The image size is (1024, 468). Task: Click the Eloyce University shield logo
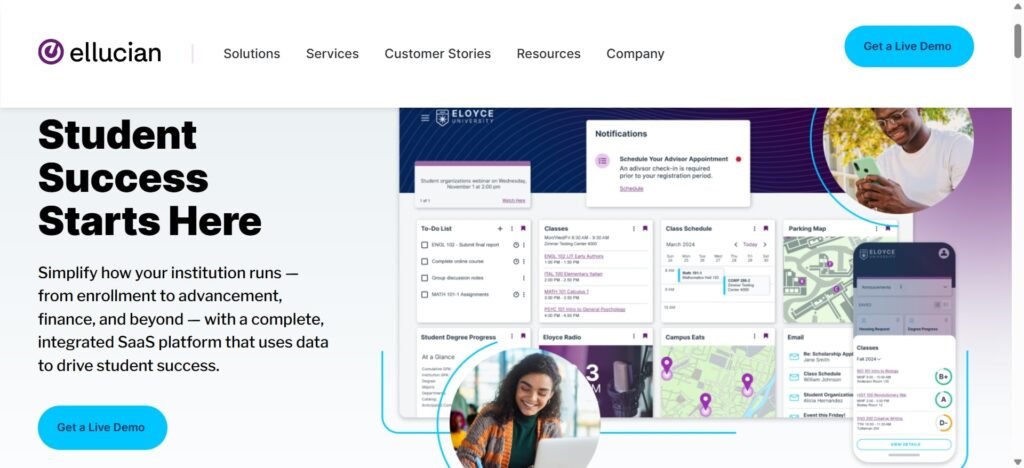tap(442, 117)
